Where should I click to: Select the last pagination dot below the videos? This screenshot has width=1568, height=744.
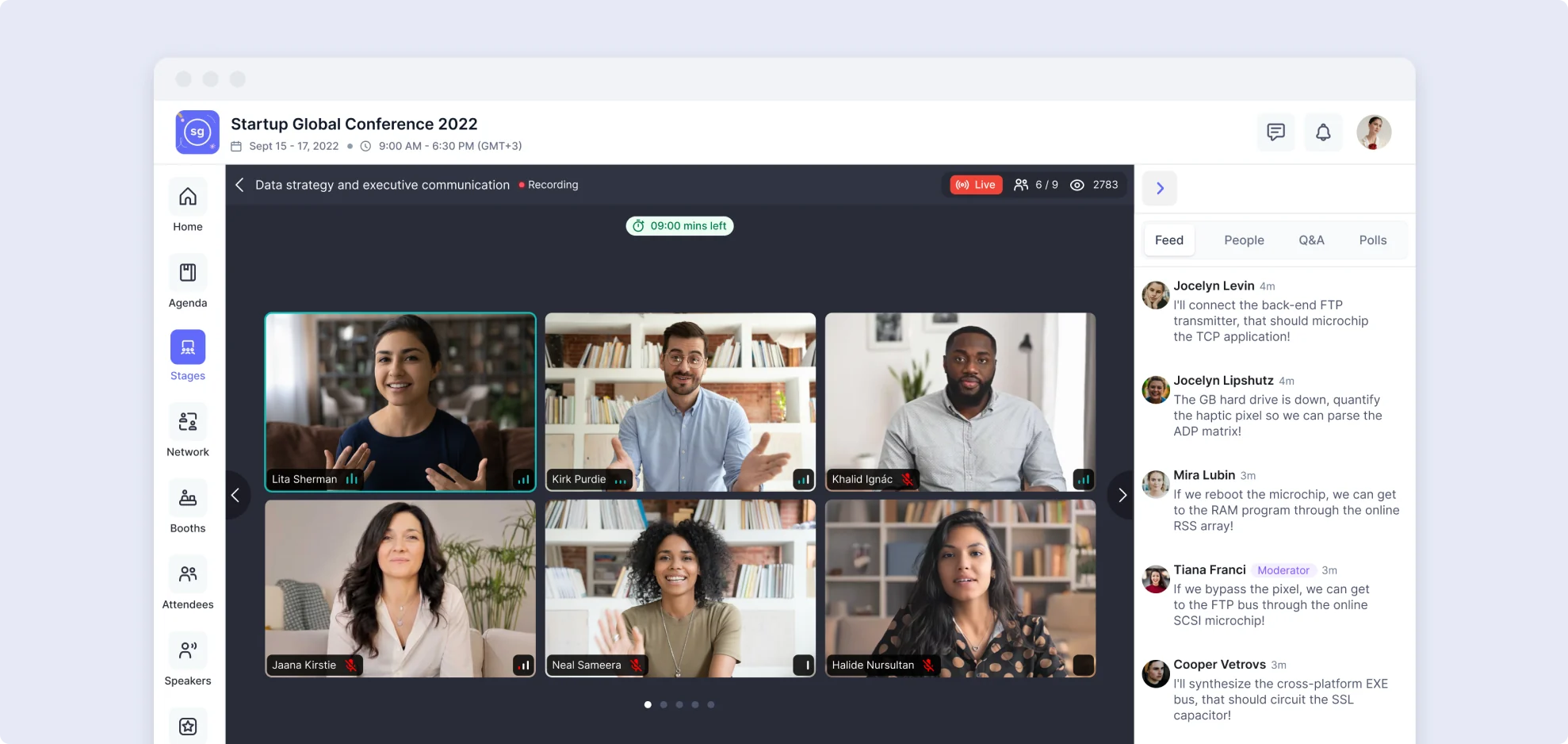tap(711, 704)
